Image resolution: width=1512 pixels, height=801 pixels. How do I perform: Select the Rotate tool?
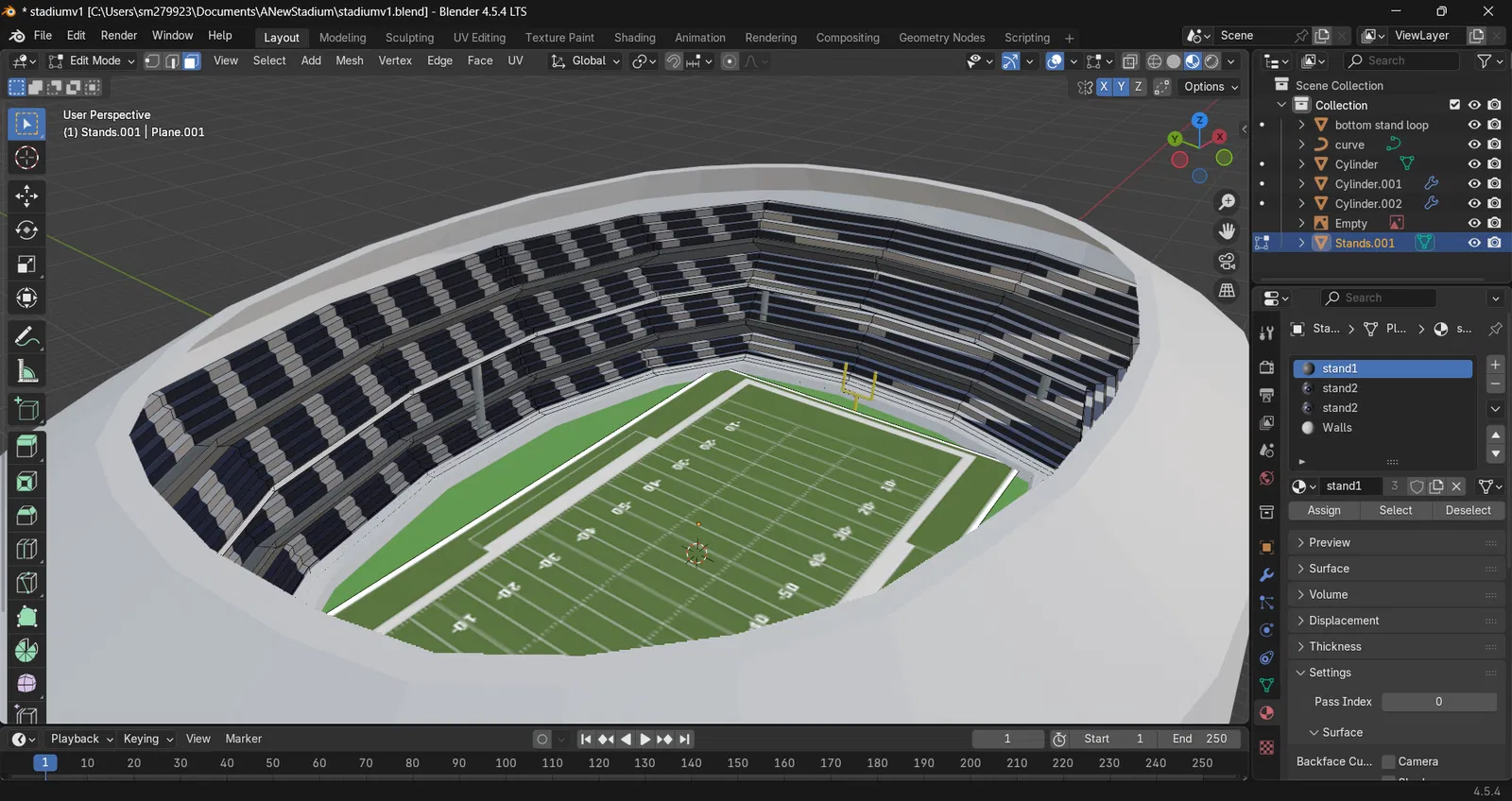click(26, 230)
